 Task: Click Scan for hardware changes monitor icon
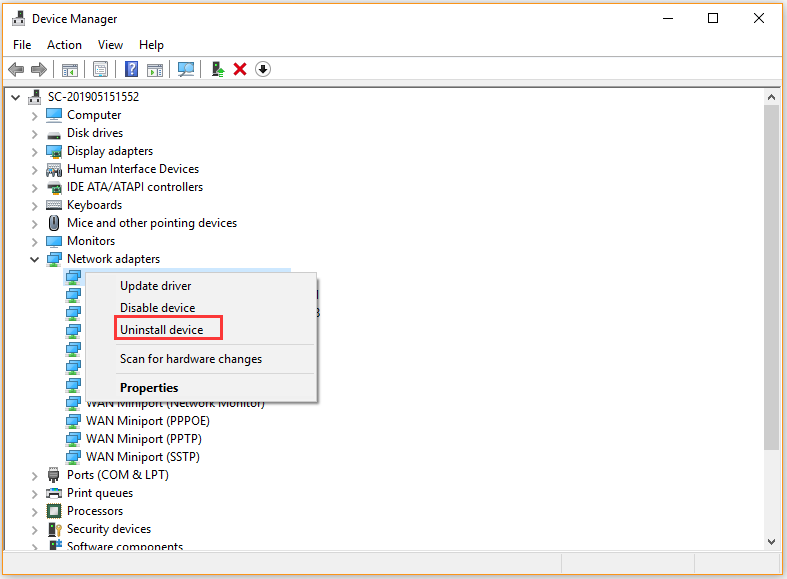186,69
